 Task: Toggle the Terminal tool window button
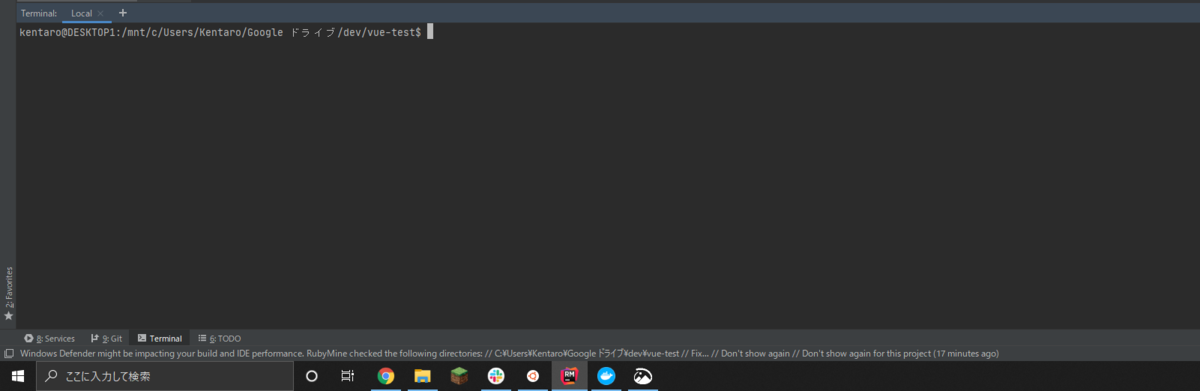coord(159,339)
